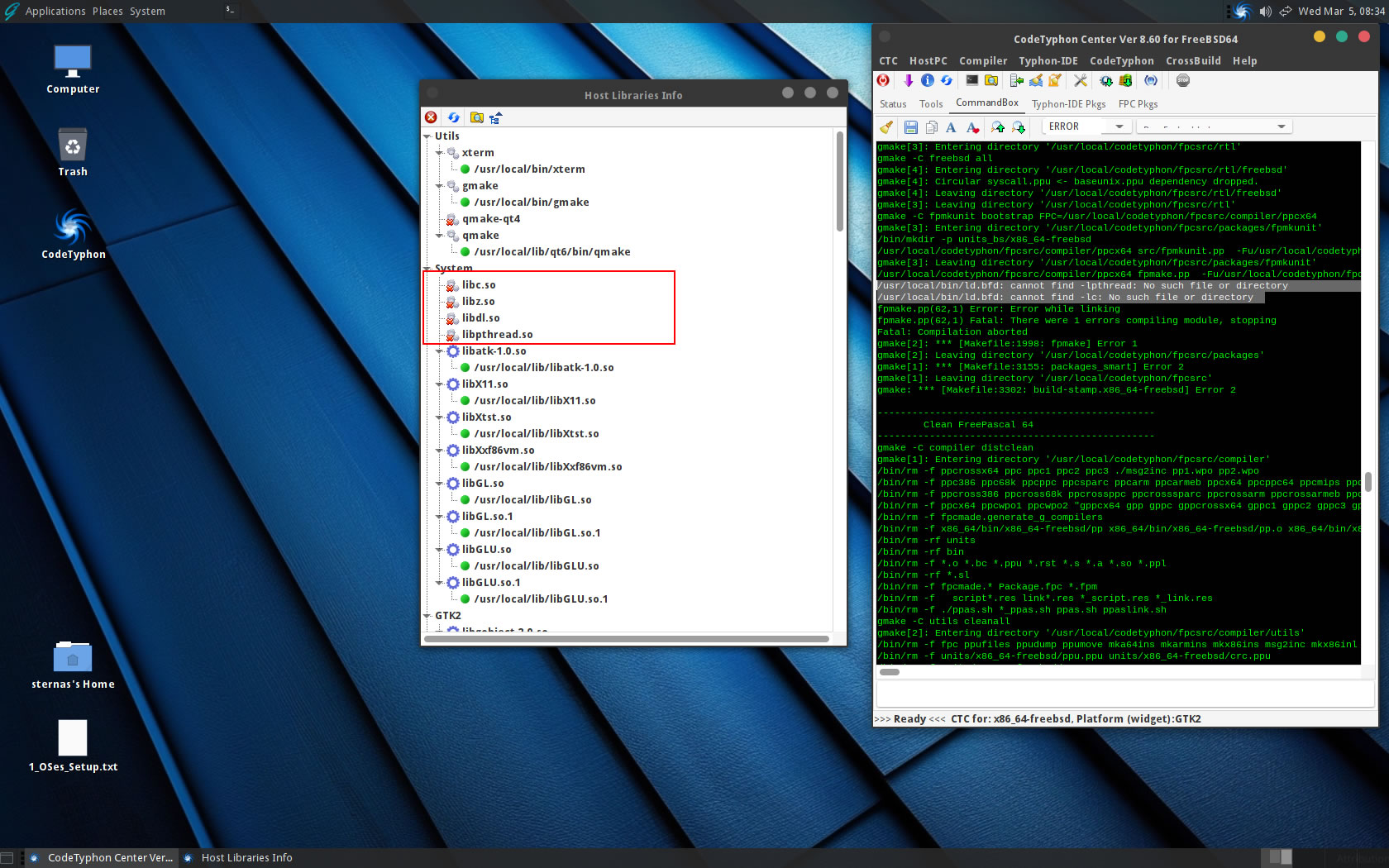Switch to the Typhon-IDE Pkgs tab
Viewport: 1389px width, 868px height.
point(1068,104)
